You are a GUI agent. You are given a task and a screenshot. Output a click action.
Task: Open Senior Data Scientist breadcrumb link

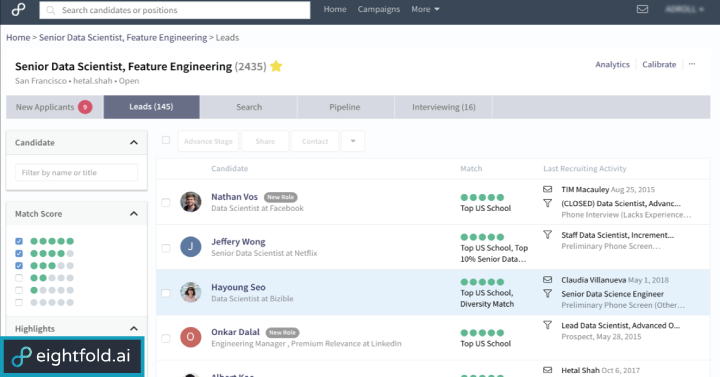[123, 38]
